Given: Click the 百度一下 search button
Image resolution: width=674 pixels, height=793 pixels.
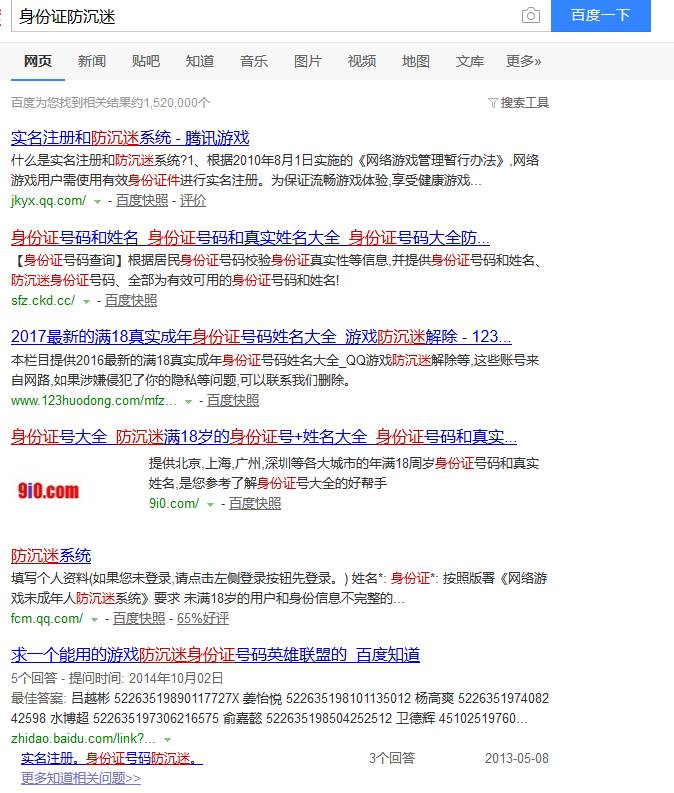Looking at the screenshot, I should point(601,16).
